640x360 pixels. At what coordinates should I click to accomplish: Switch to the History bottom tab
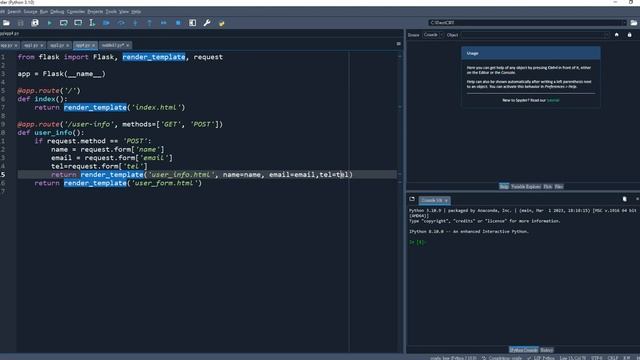pos(547,350)
